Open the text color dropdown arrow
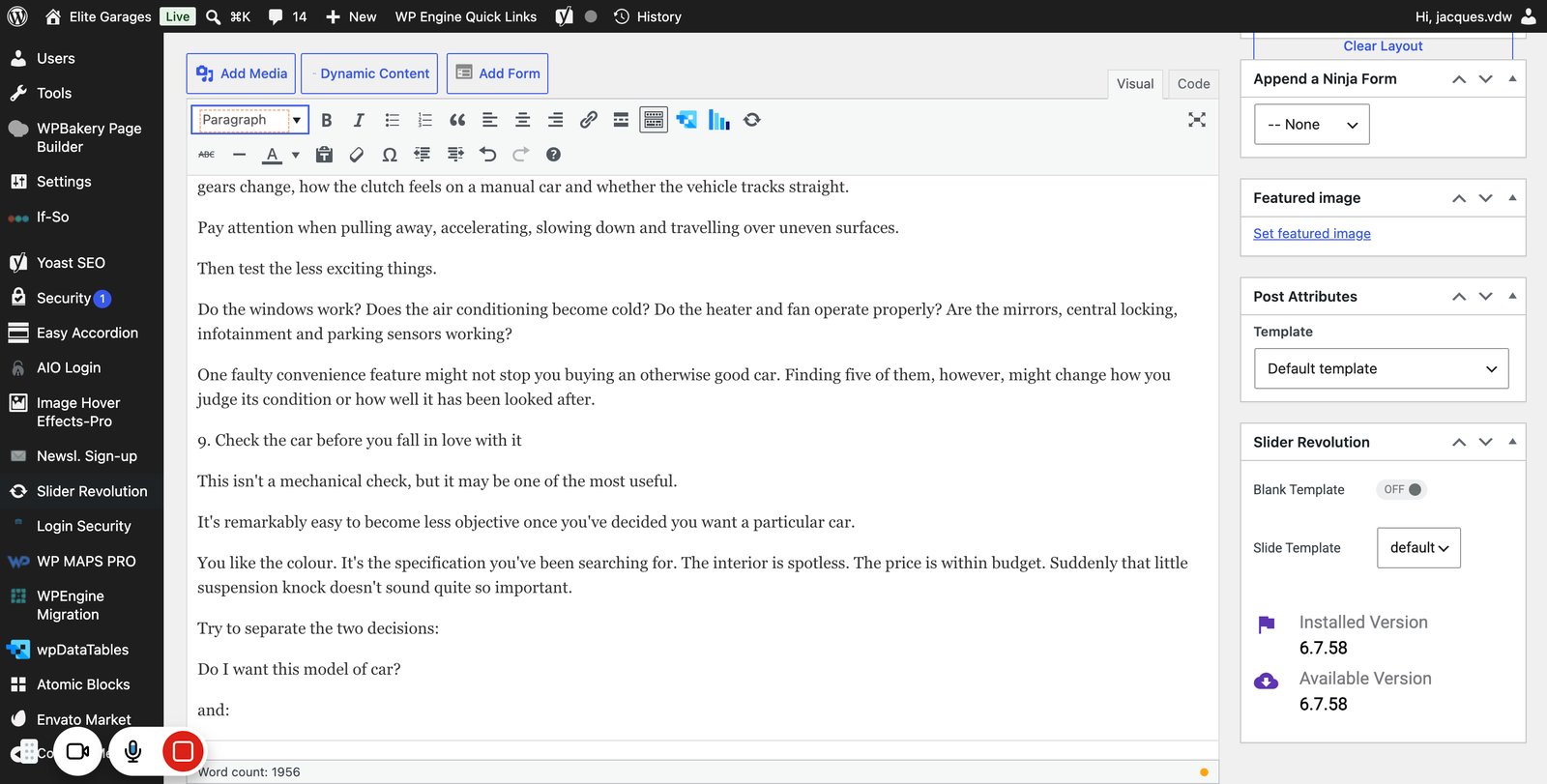This screenshot has height=784, width=1547. [x=296, y=155]
